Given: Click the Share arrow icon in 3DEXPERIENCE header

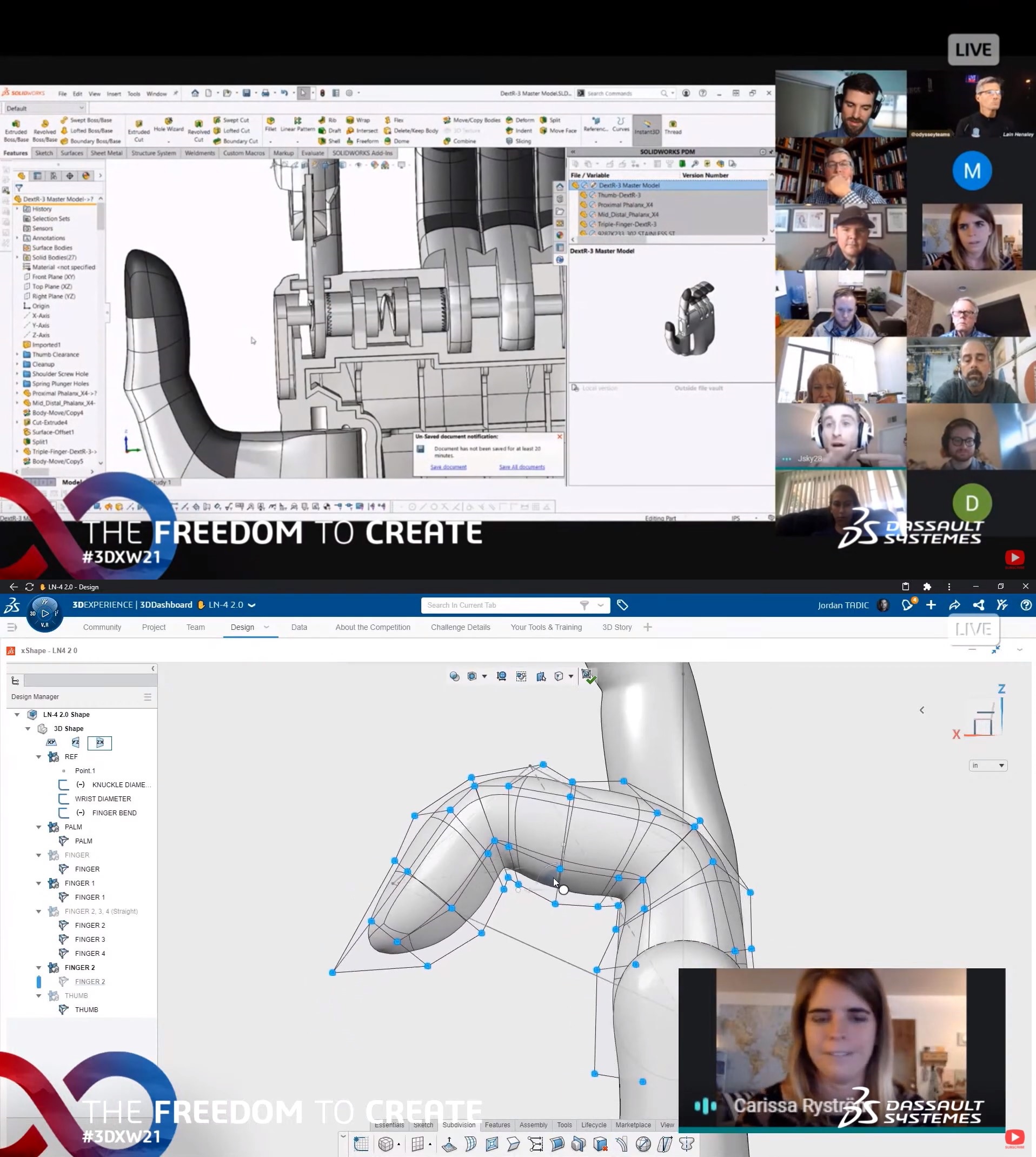Looking at the screenshot, I should pyautogui.click(x=954, y=605).
